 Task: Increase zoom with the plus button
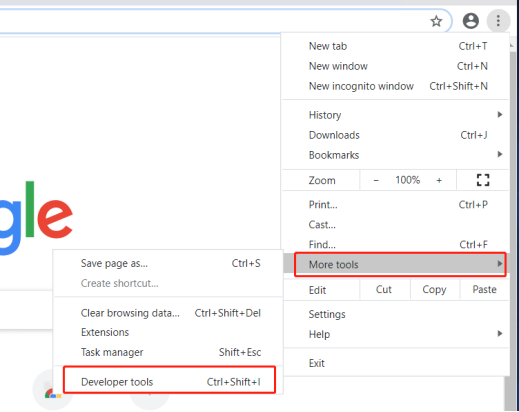(439, 180)
